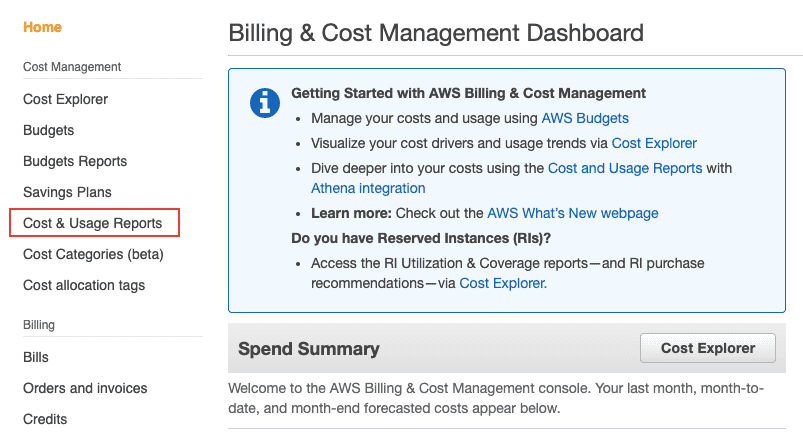Click Cost Explorer link for RI recommendations
This screenshot has width=803, height=439.
pyautogui.click(x=502, y=283)
